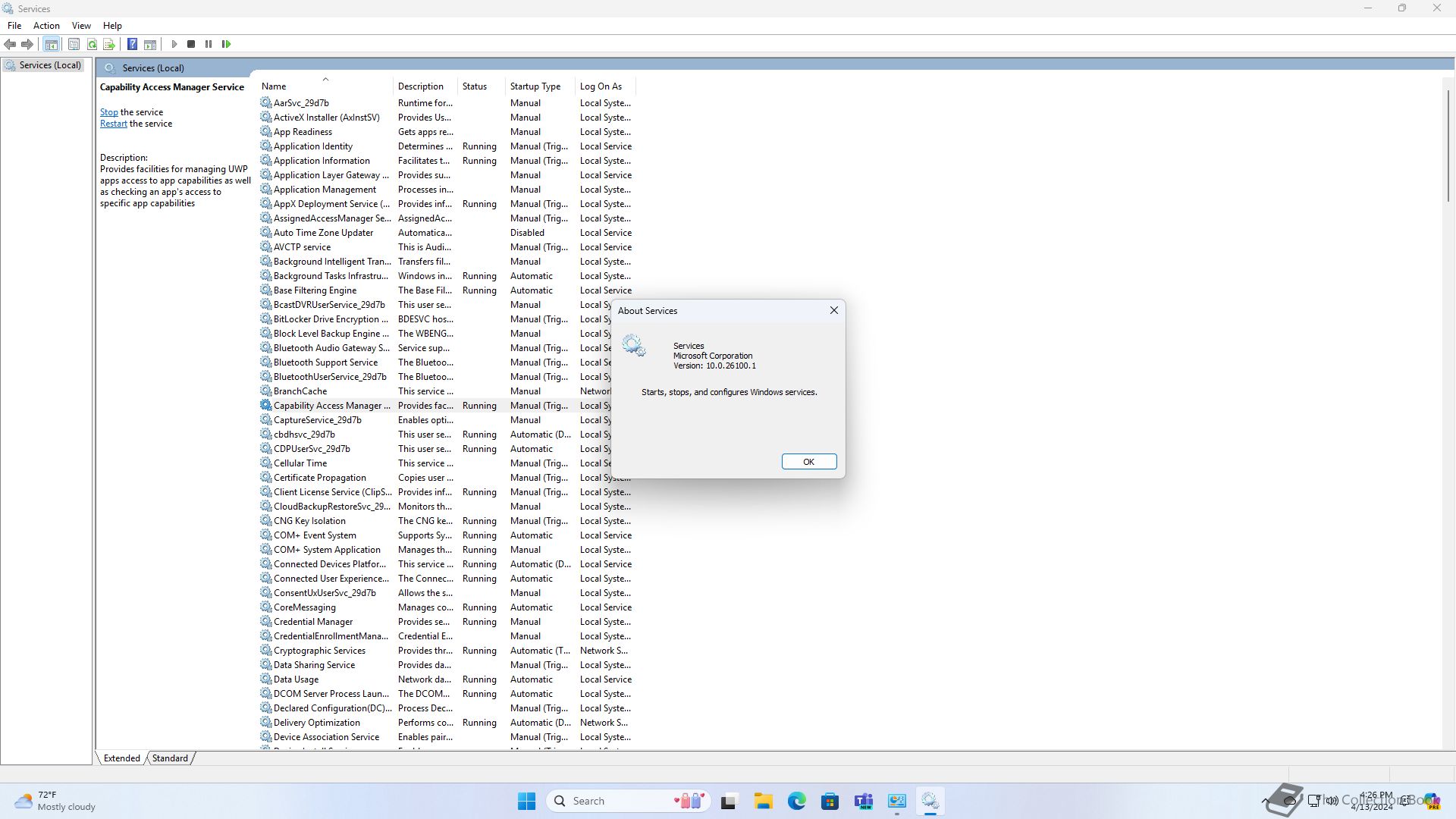Select the AVCTP service row

point(446,246)
